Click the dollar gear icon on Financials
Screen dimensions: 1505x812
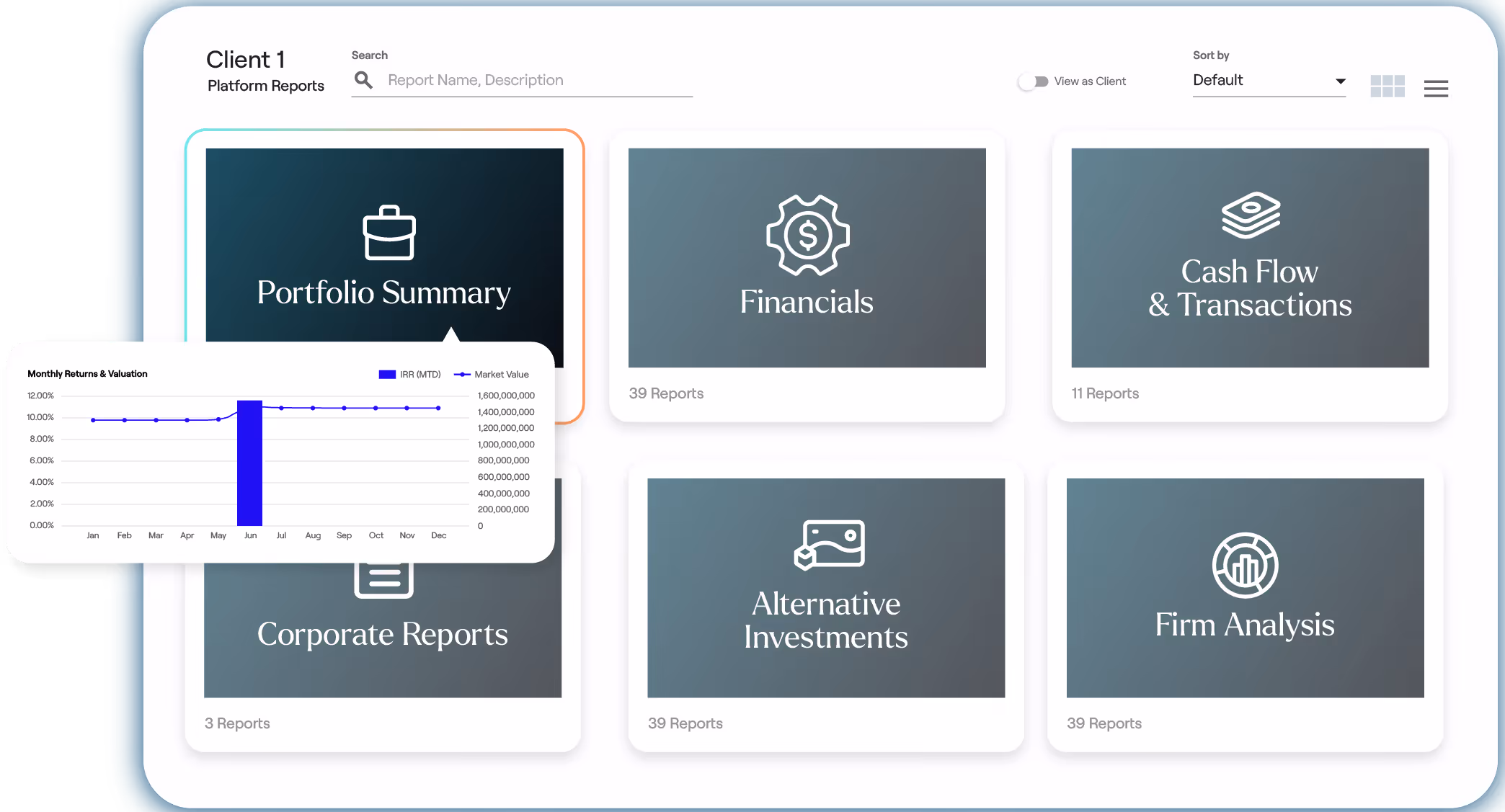coord(807,234)
